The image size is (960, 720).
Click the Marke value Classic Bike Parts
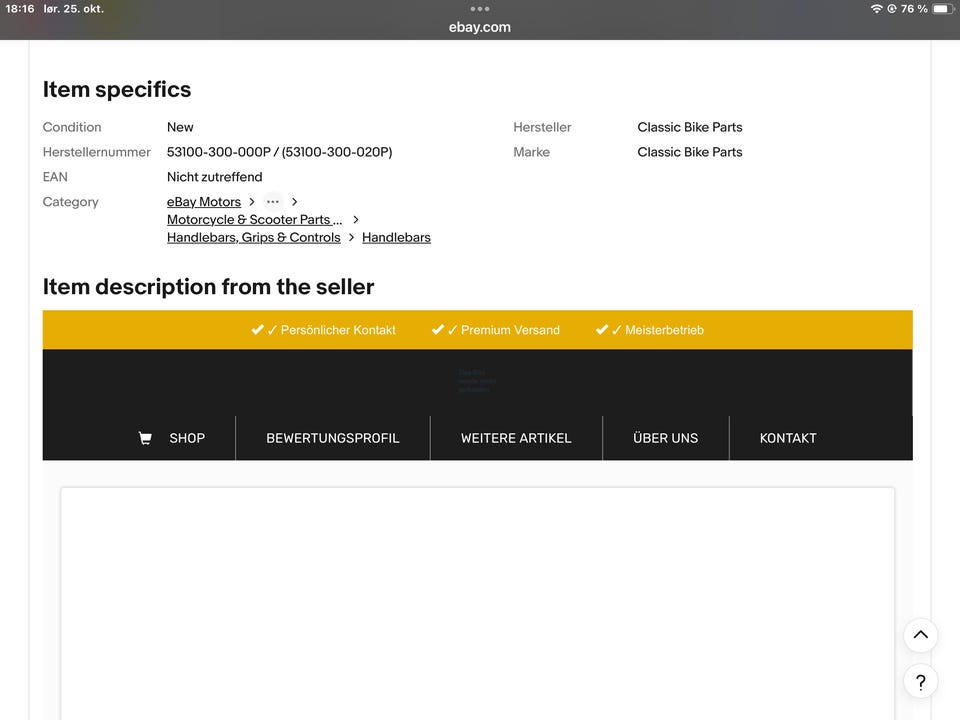[x=689, y=152]
